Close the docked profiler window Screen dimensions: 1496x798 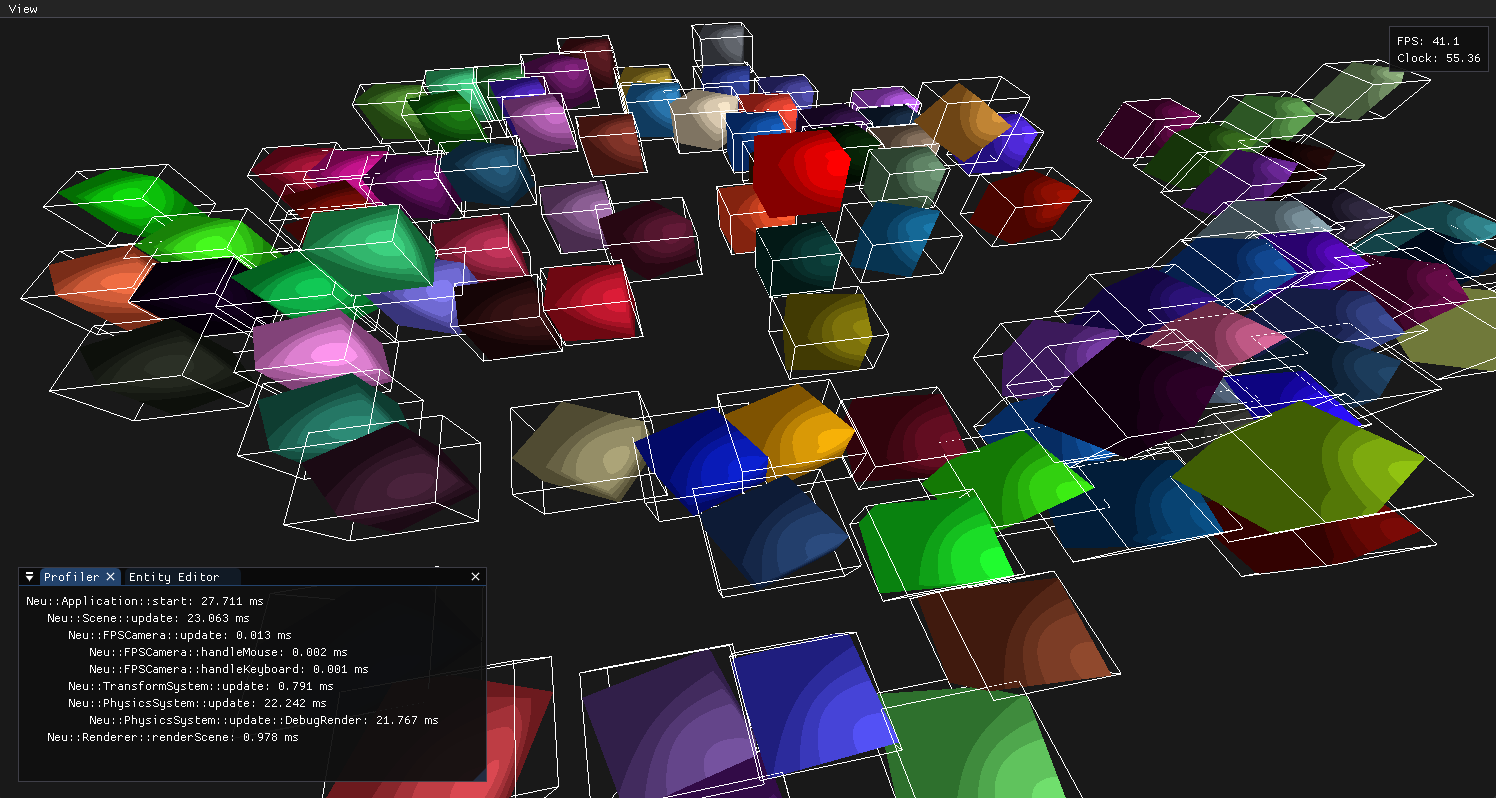click(476, 577)
